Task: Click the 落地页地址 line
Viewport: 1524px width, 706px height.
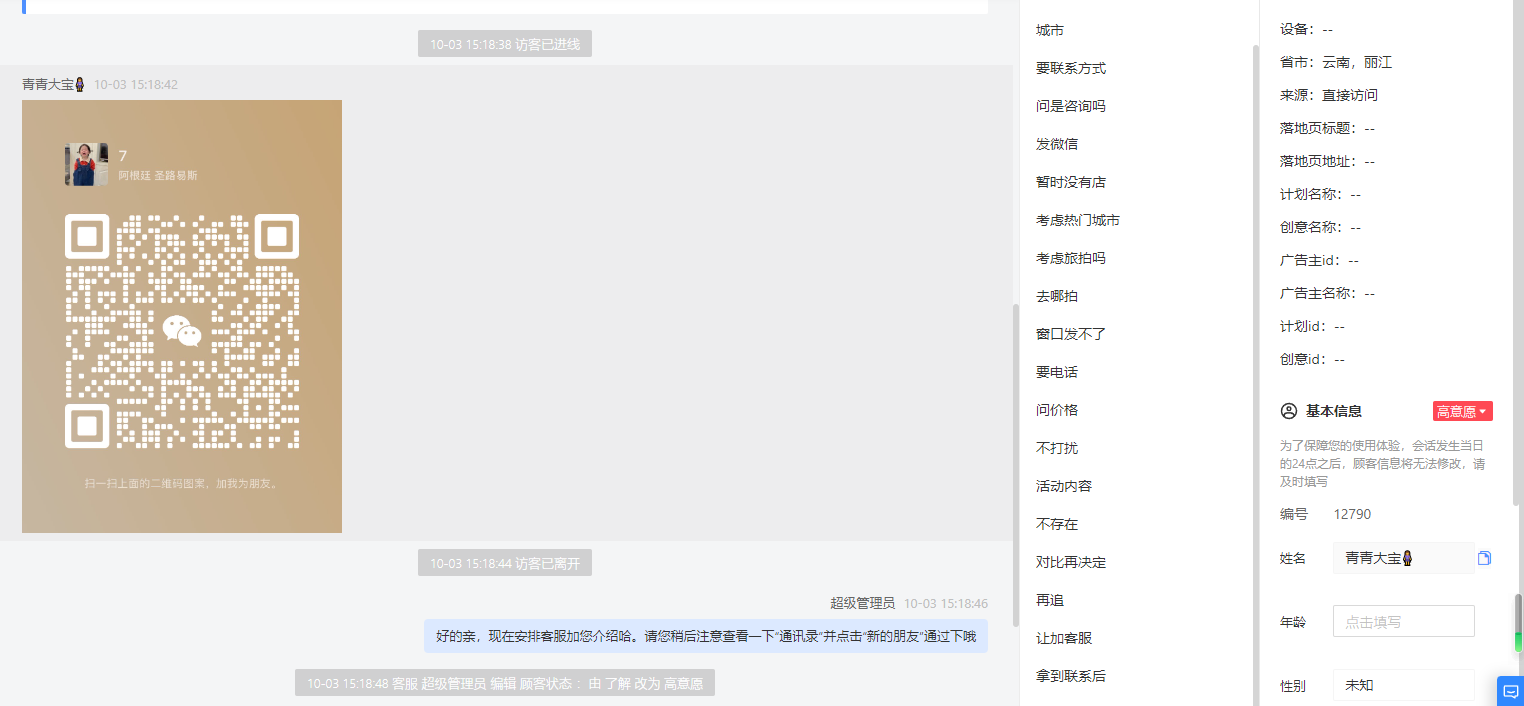Action: (1327, 161)
